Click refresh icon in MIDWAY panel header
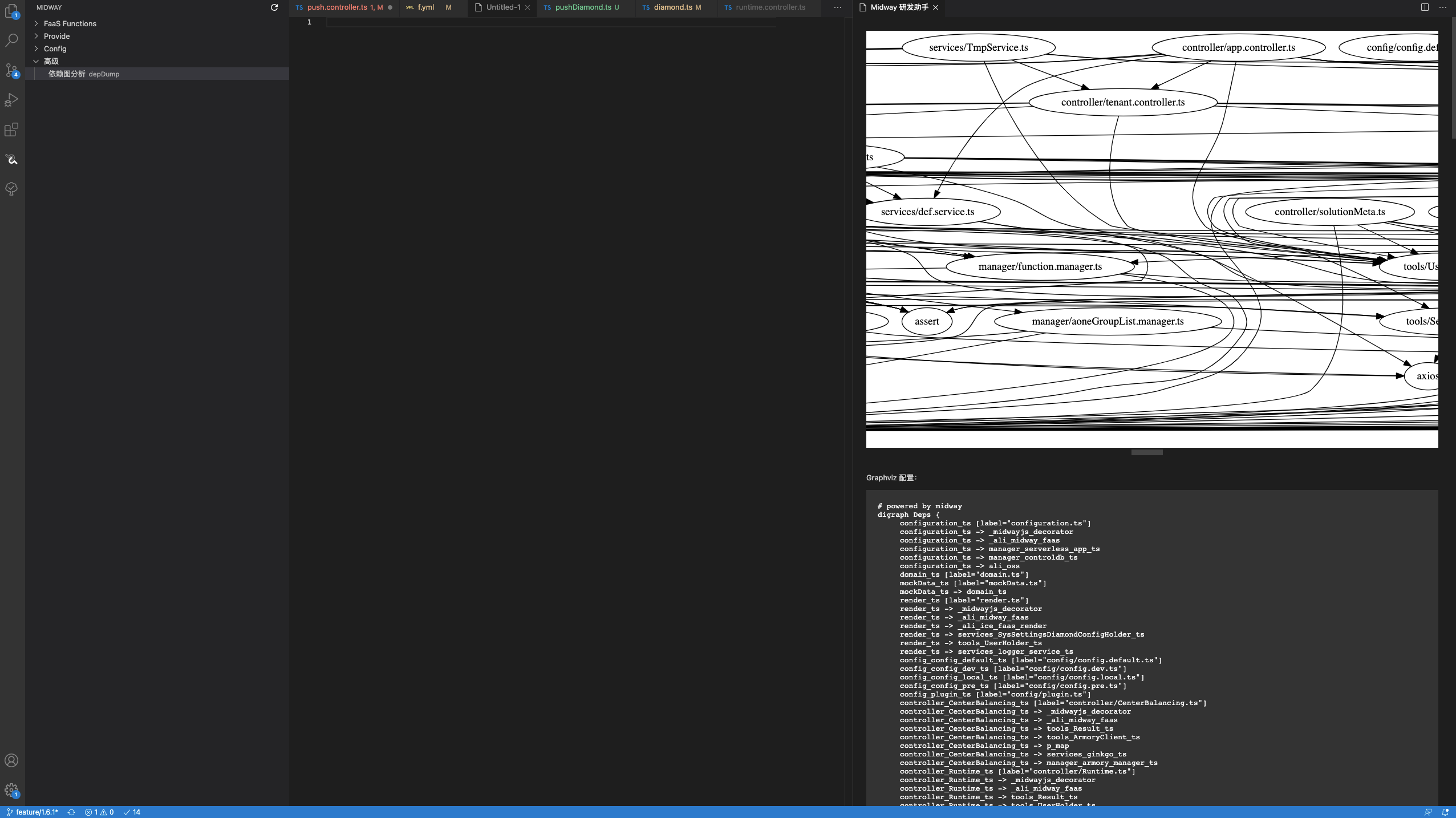 pyautogui.click(x=274, y=7)
